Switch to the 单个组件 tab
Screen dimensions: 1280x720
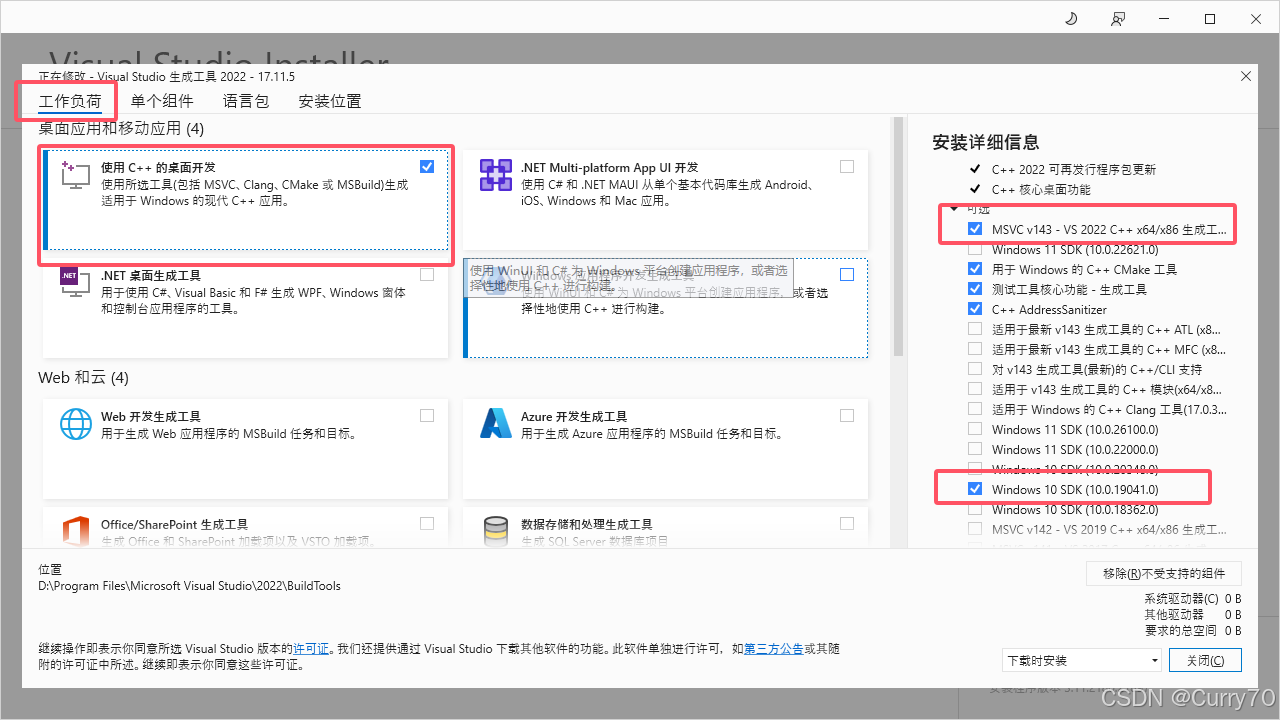click(x=162, y=101)
